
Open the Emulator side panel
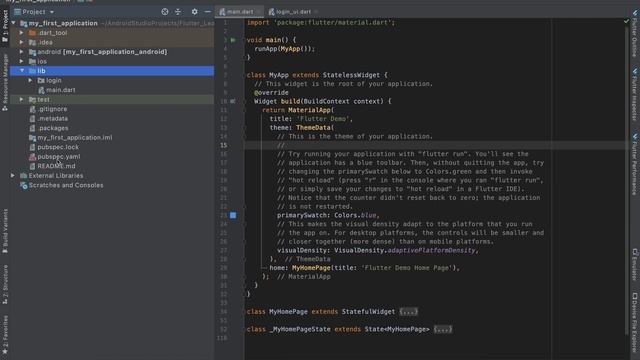point(635,264)
